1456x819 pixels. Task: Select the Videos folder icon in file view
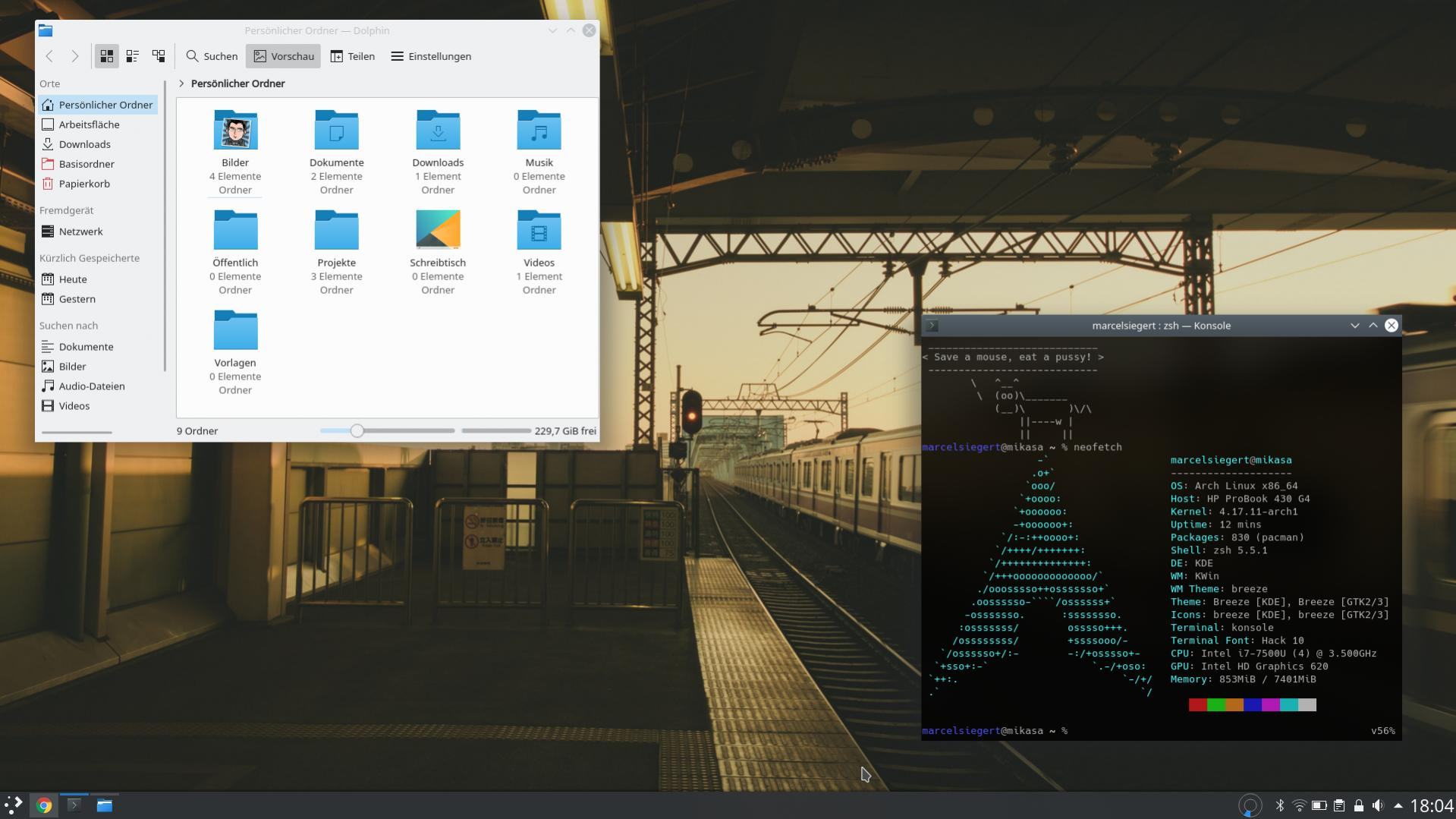tap(539, 230)
